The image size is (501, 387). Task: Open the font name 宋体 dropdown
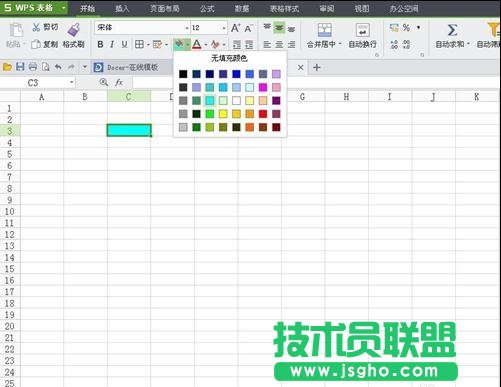coord(187,28)
